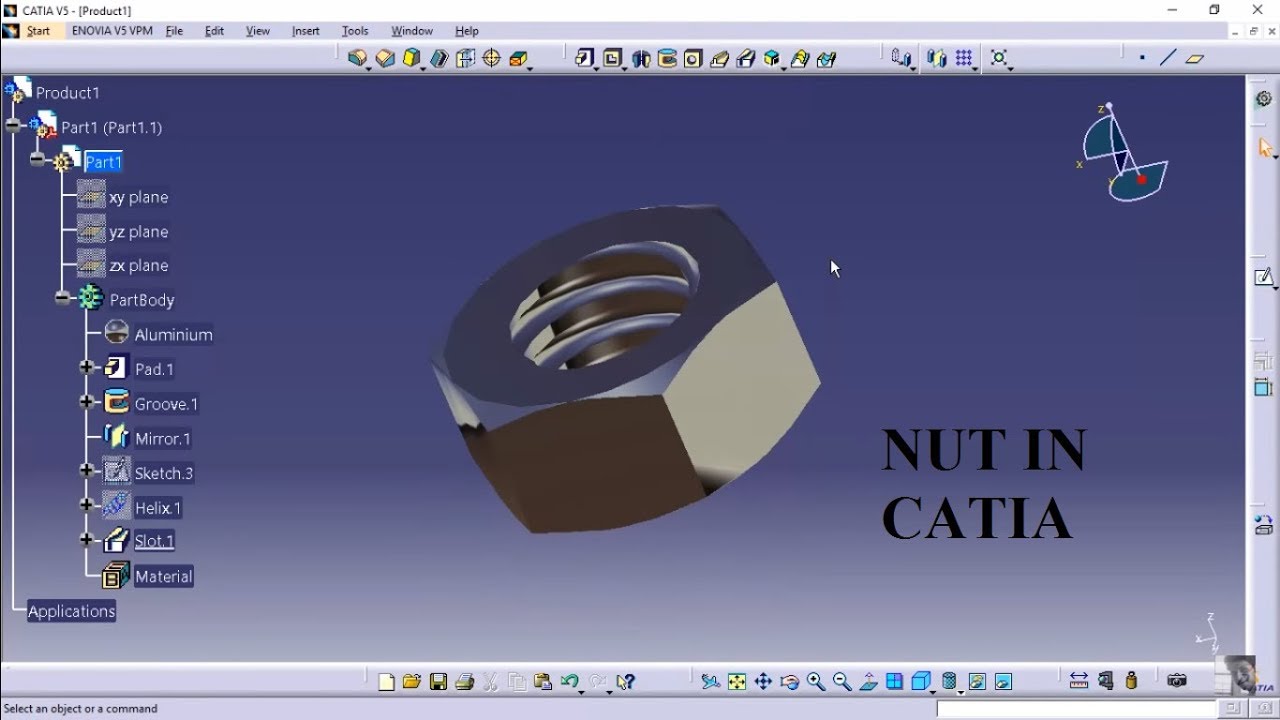Click the Normal View icon
1280x720 pixels.
[868, 682]
